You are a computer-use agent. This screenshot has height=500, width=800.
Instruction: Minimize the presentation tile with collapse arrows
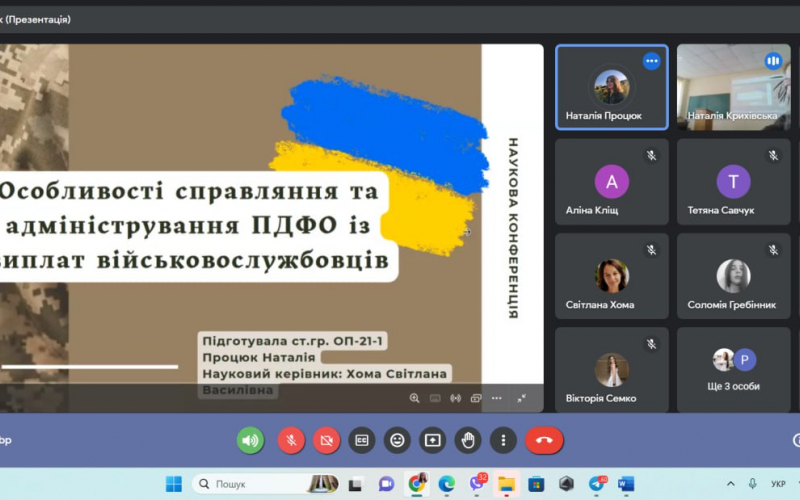[x=521, y=398]
